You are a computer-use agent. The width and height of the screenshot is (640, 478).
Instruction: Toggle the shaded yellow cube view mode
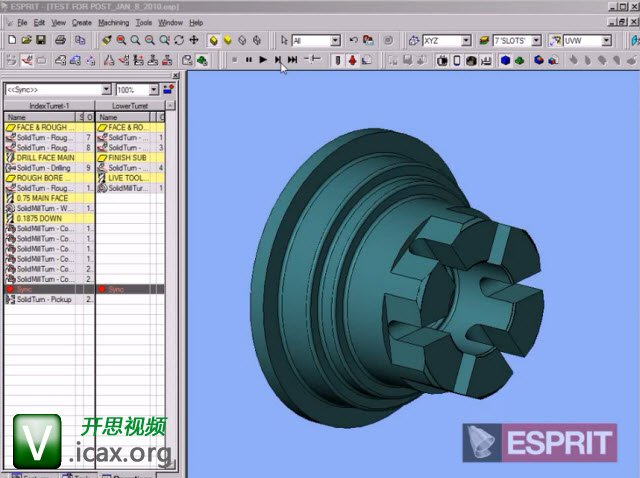(x=214, y=40)
